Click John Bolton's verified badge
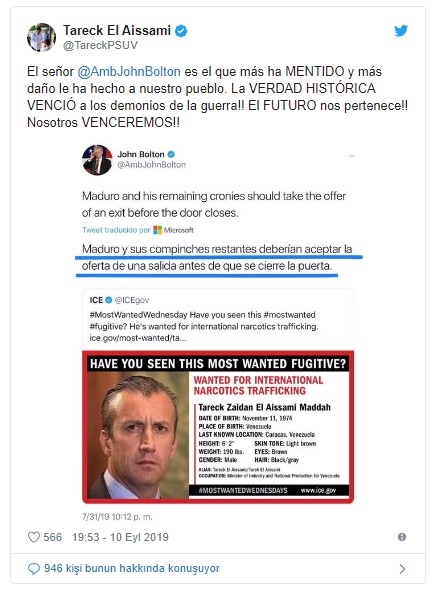436x589 pixels. tap(171, 154)
